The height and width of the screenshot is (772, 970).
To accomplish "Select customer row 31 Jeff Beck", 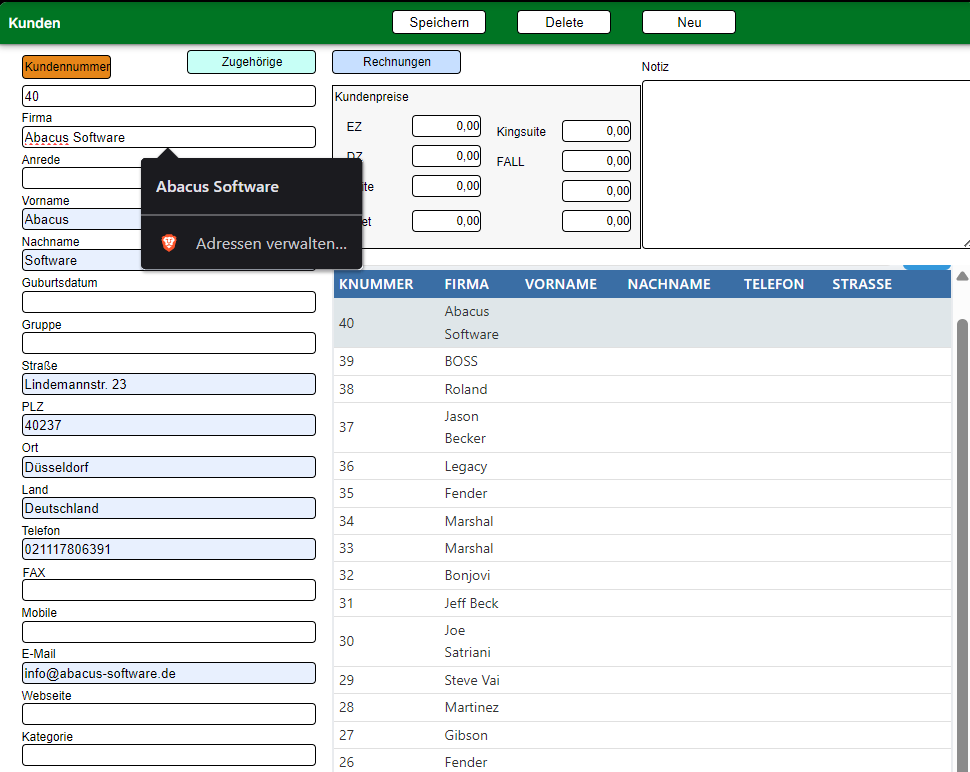I will coord(642,603).
